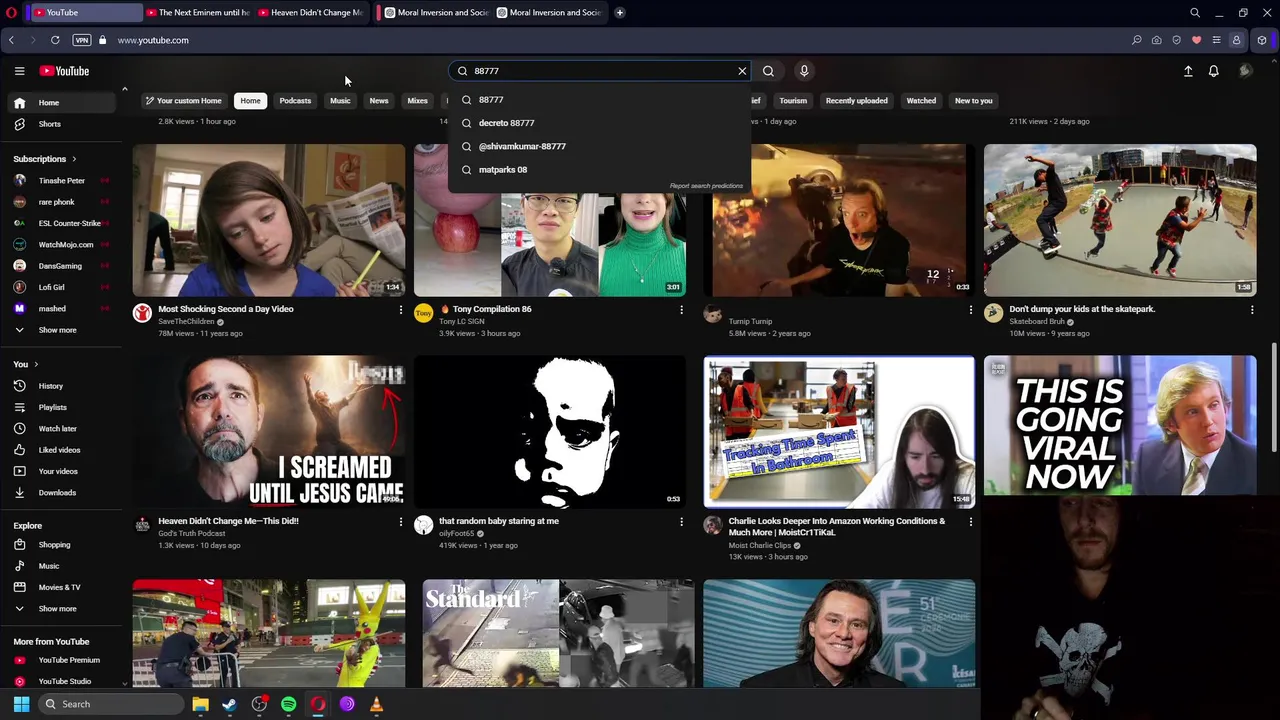Image resolution: width=1280 pixels, height=720 pixels.
Task: Select the Watched filter chip
Action: tap(921, 101)
